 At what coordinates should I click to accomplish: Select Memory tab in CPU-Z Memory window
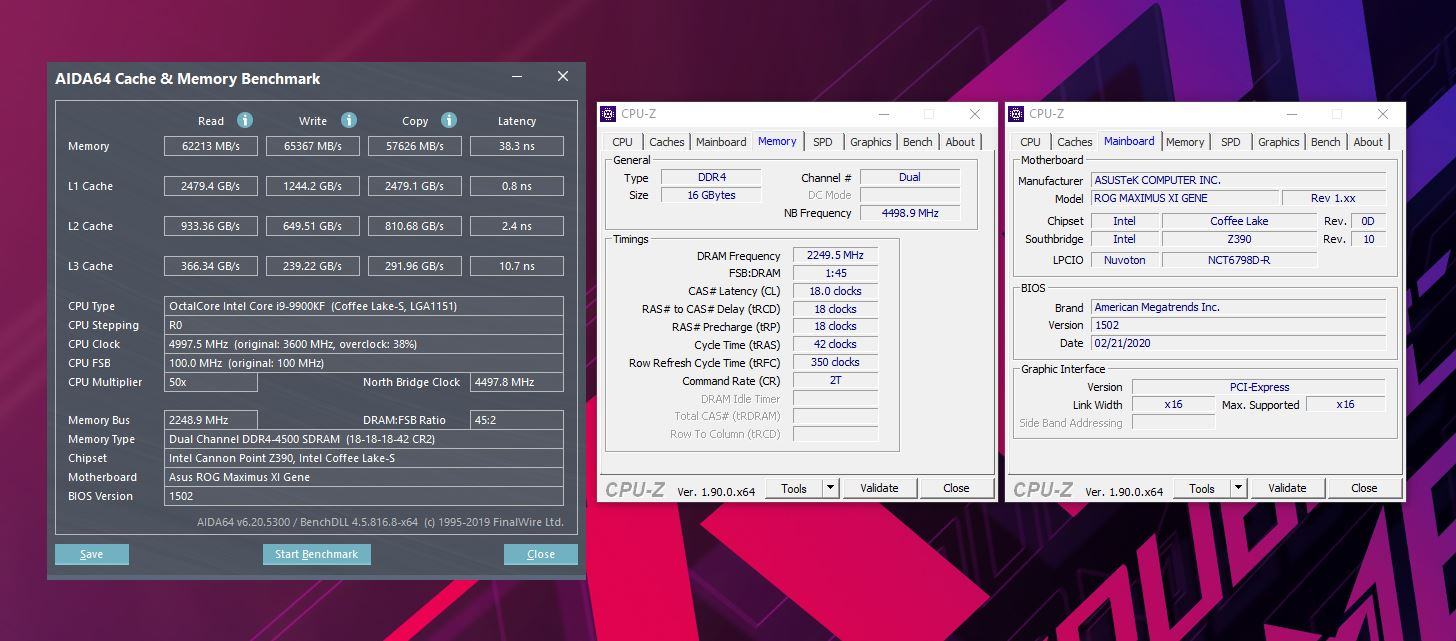(777, 141)
